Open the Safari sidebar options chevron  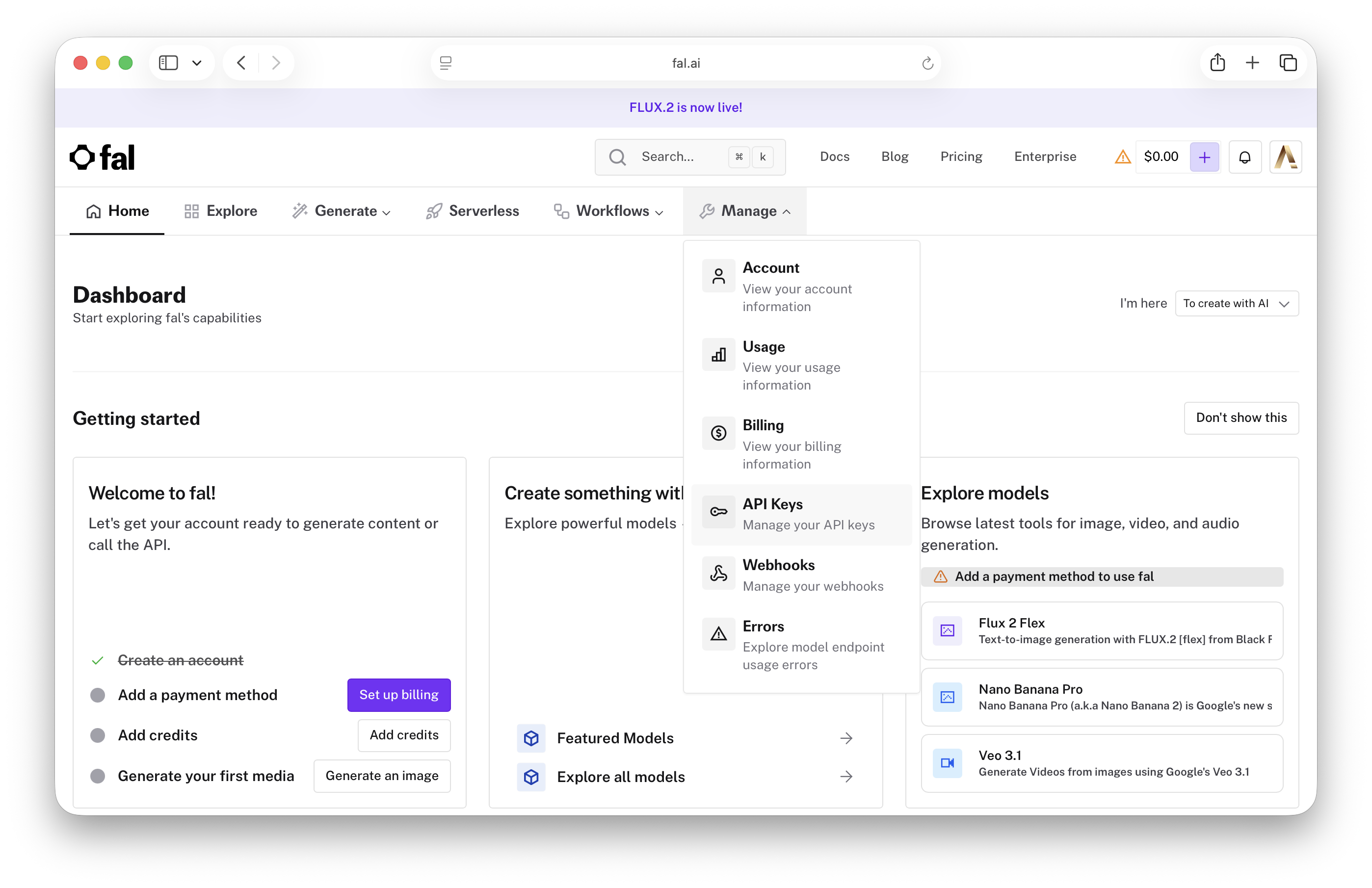coord(197,63)
